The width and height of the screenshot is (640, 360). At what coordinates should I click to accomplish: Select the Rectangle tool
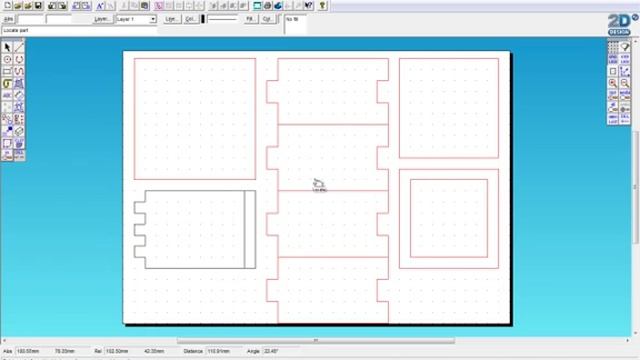(x=7, y=71)
